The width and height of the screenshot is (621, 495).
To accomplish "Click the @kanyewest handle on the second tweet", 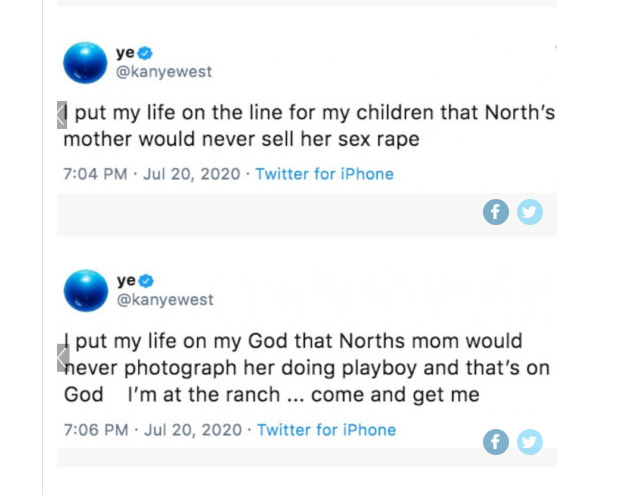I will click(x=165, y=300).
